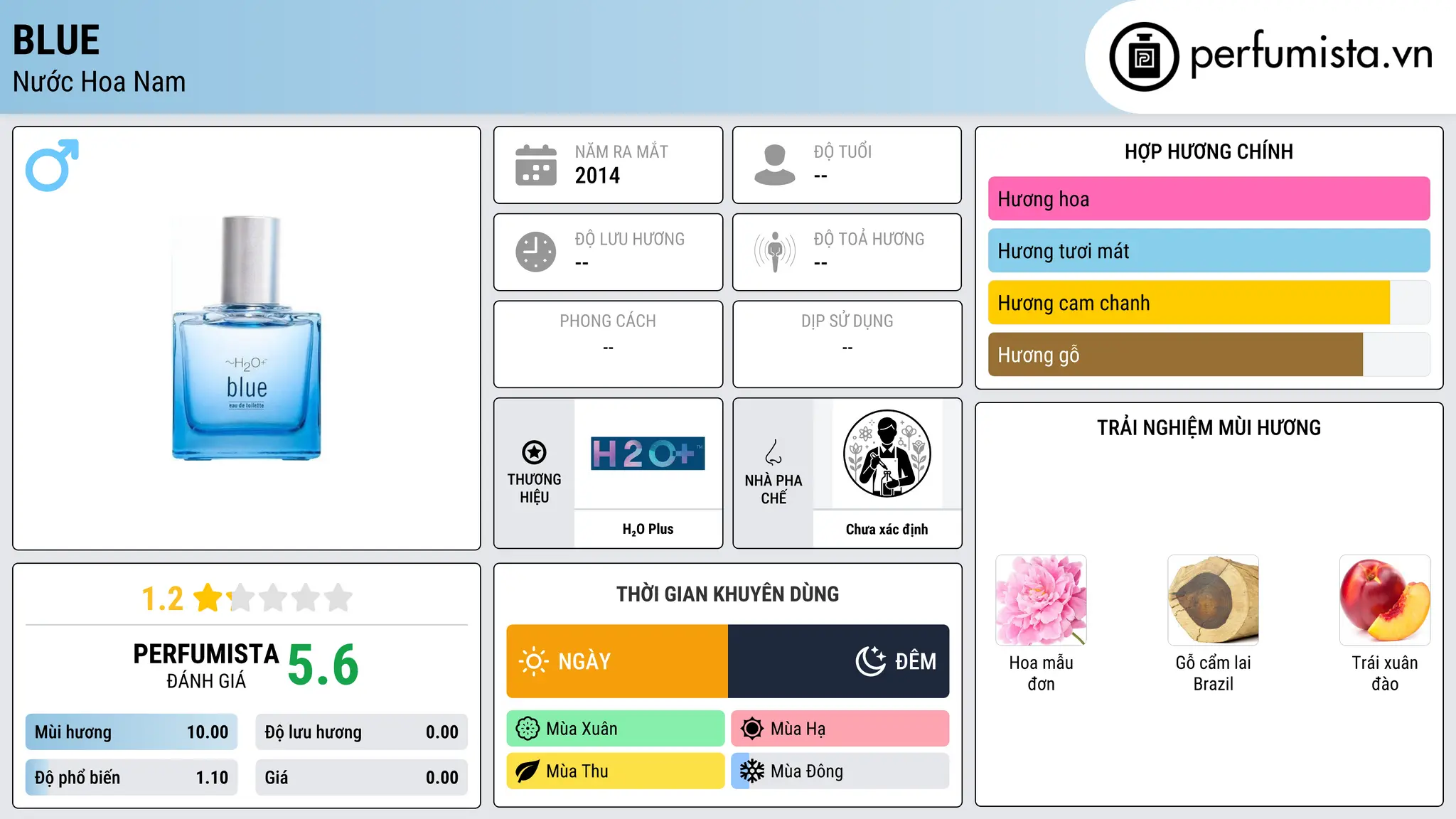Click the Chưa xác định perfumer label
1456x819 pixels.
point(887,529)
